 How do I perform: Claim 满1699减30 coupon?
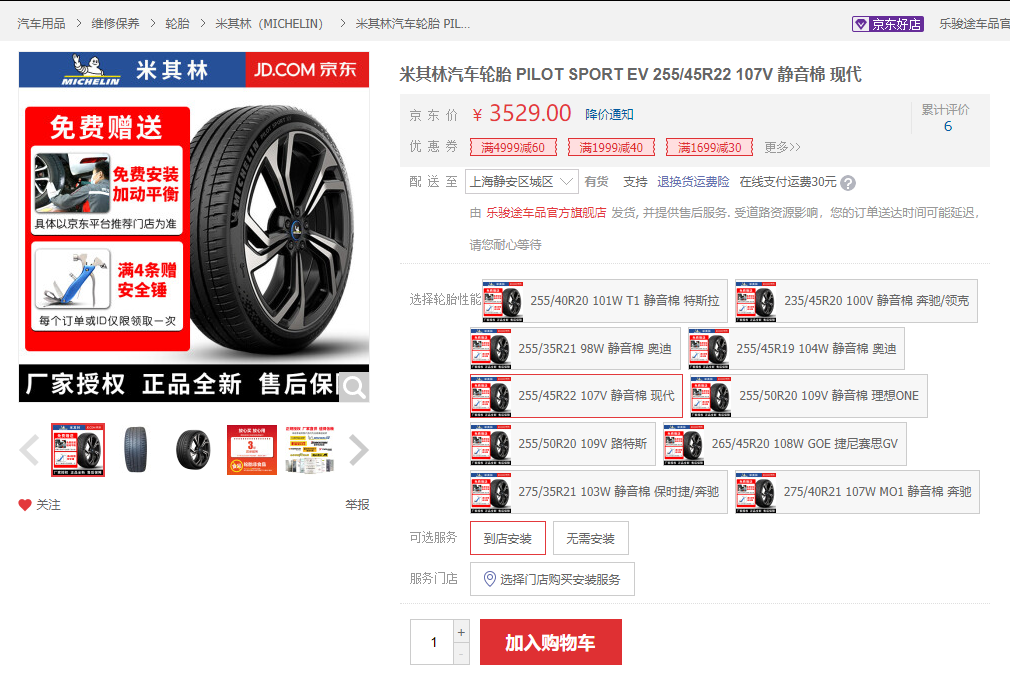point(710,148)
